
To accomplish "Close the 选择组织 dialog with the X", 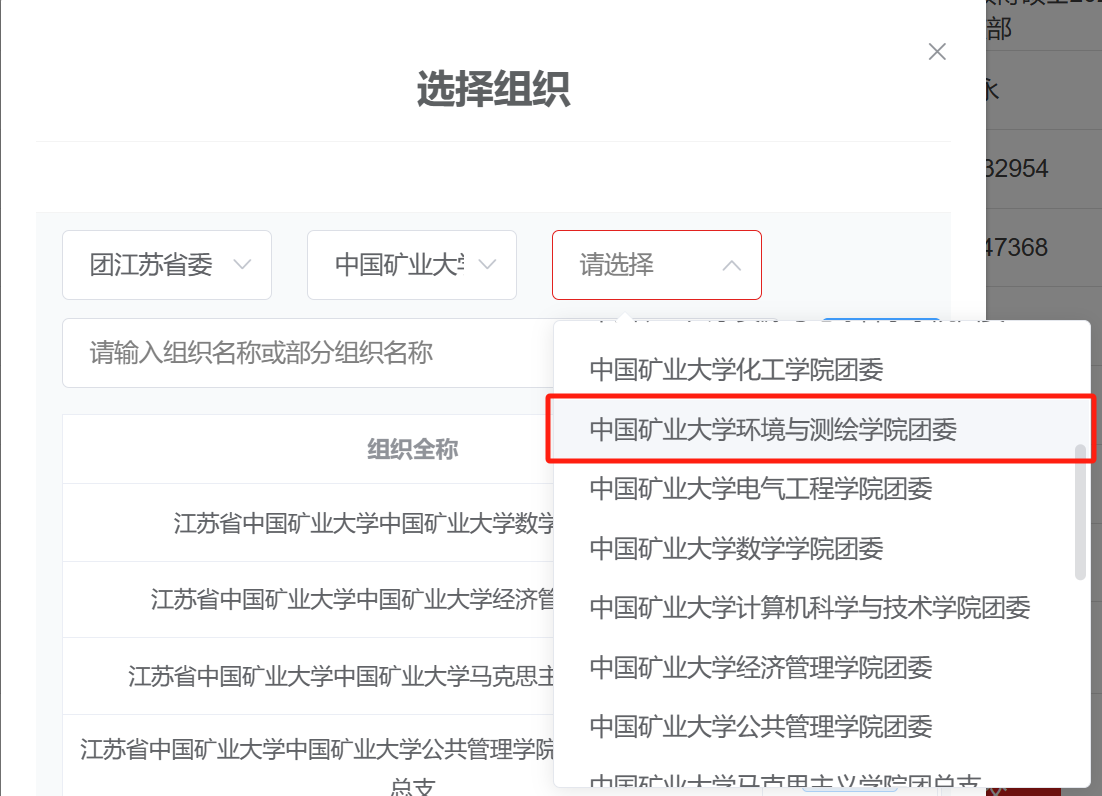I will pyautogui.click(x=937, y=51).
